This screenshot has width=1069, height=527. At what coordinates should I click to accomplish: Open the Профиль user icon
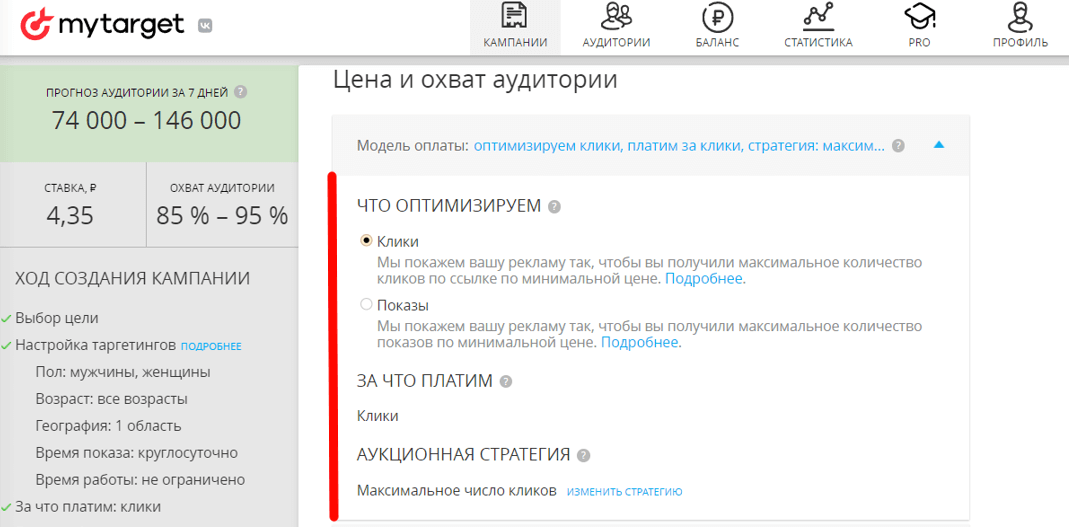coord(1020,17)
